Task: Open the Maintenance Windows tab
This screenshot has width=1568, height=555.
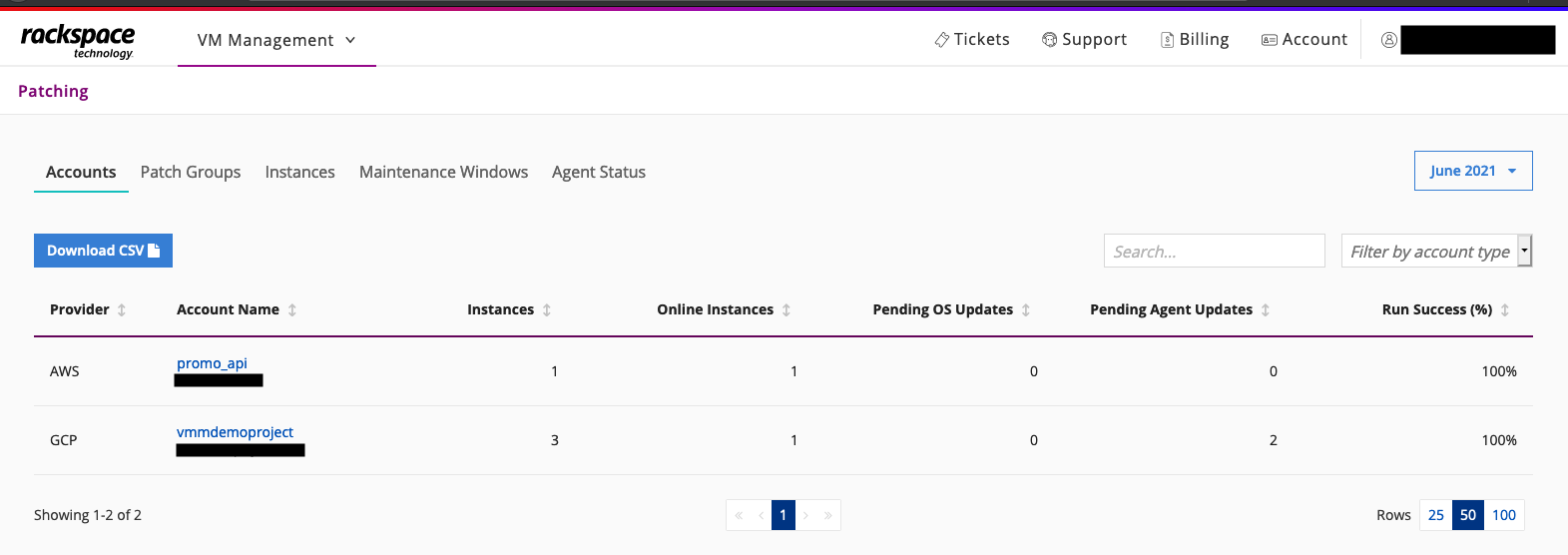Action: pyautogui.click(x=443, y=172)
